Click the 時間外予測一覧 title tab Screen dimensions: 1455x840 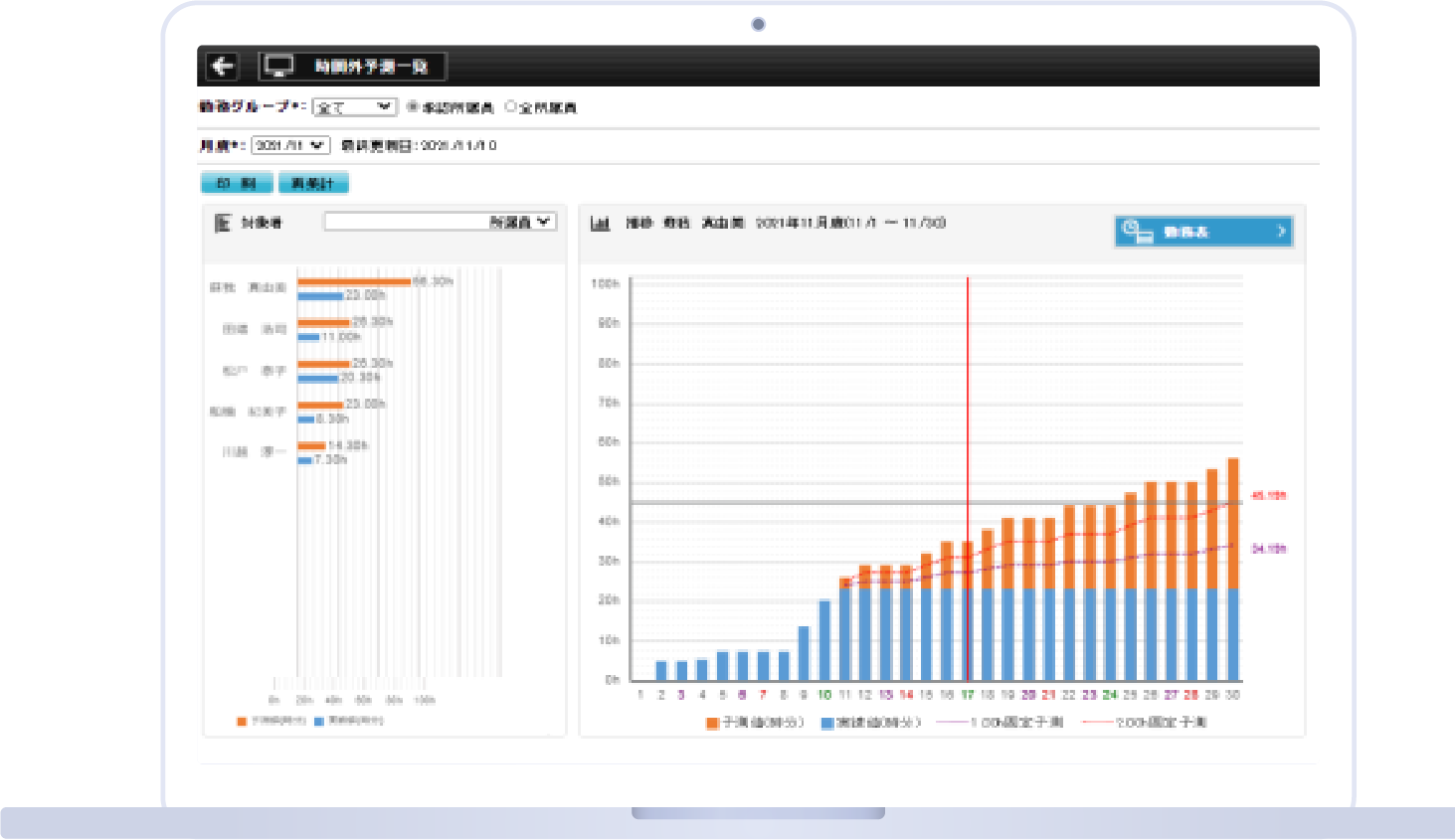370,67
